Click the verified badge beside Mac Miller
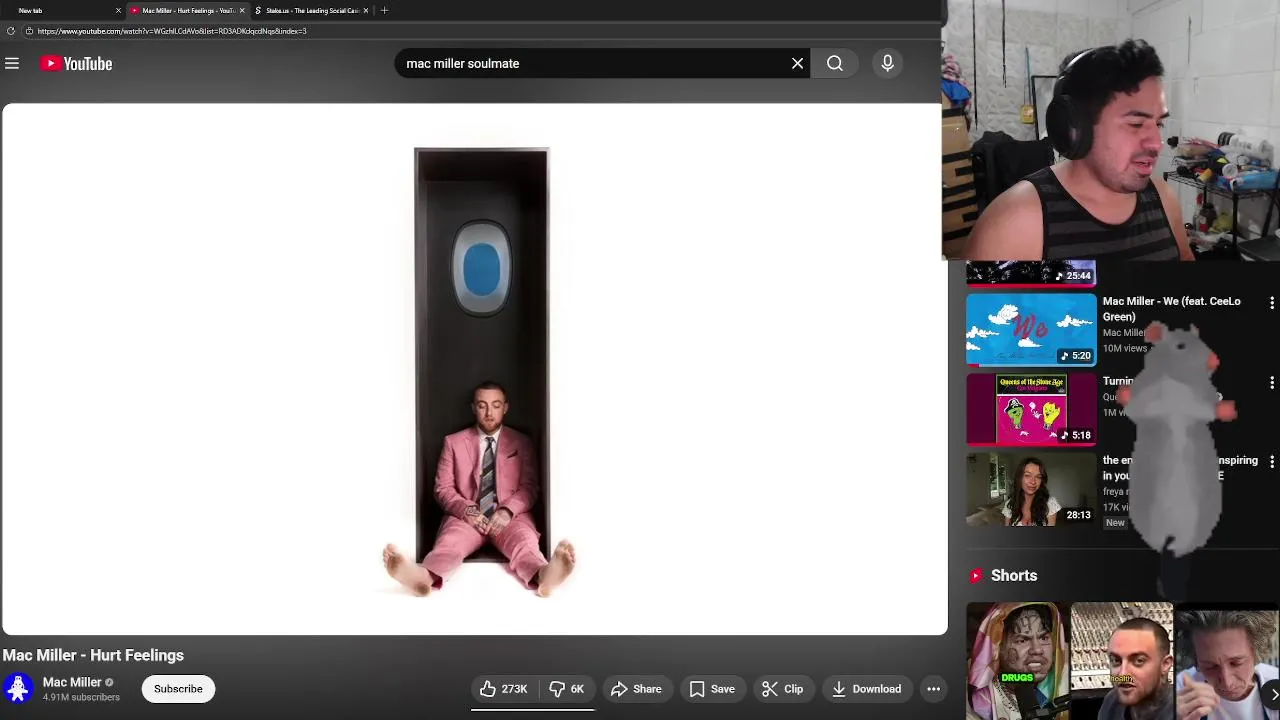 [x=109, y=682]
